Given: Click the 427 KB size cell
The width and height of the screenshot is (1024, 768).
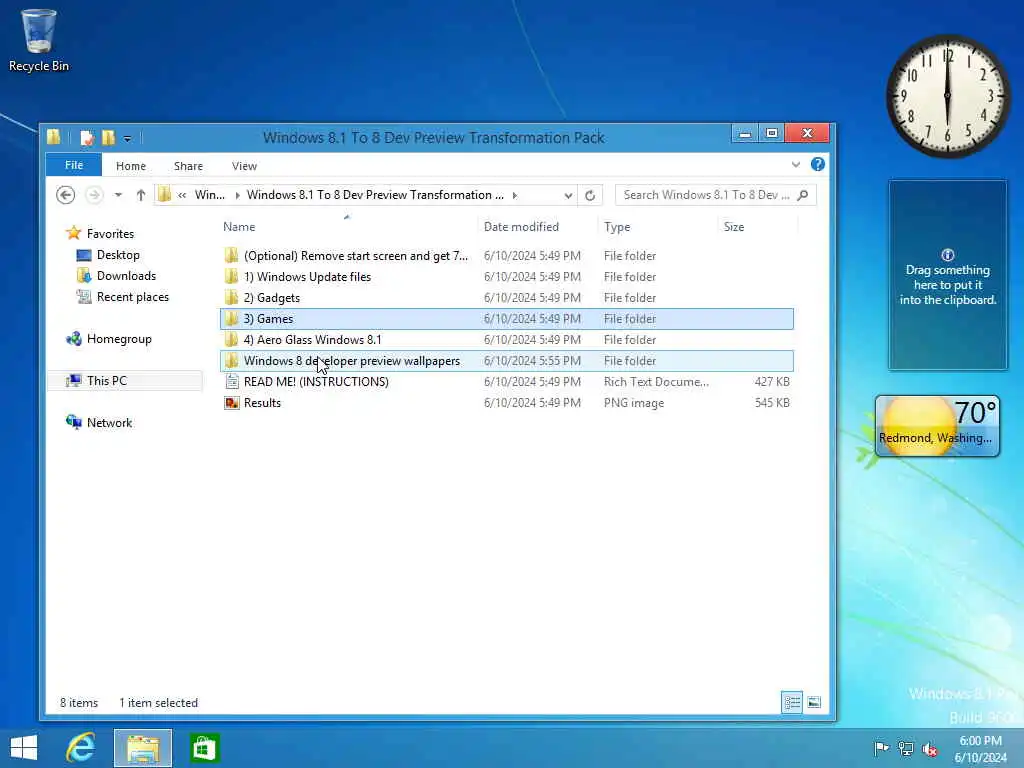Looking at the screenshot, I should [772, 381].
